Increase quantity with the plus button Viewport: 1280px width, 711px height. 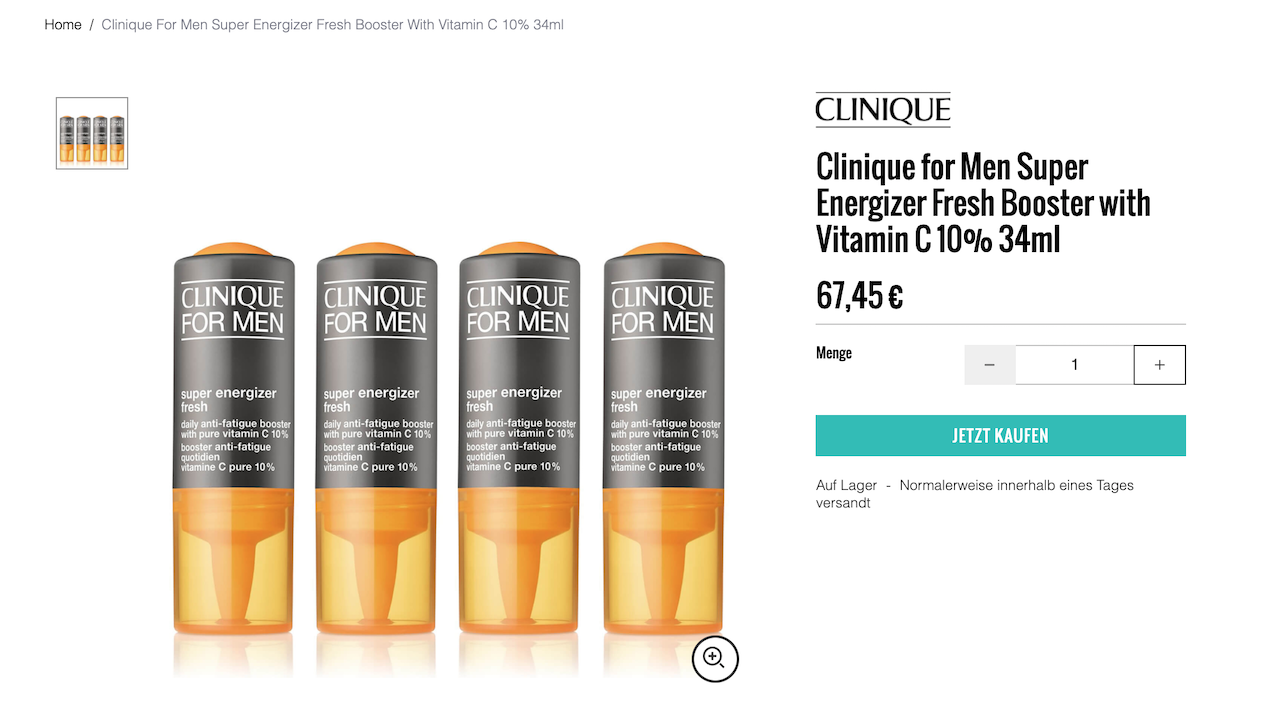1159,365
